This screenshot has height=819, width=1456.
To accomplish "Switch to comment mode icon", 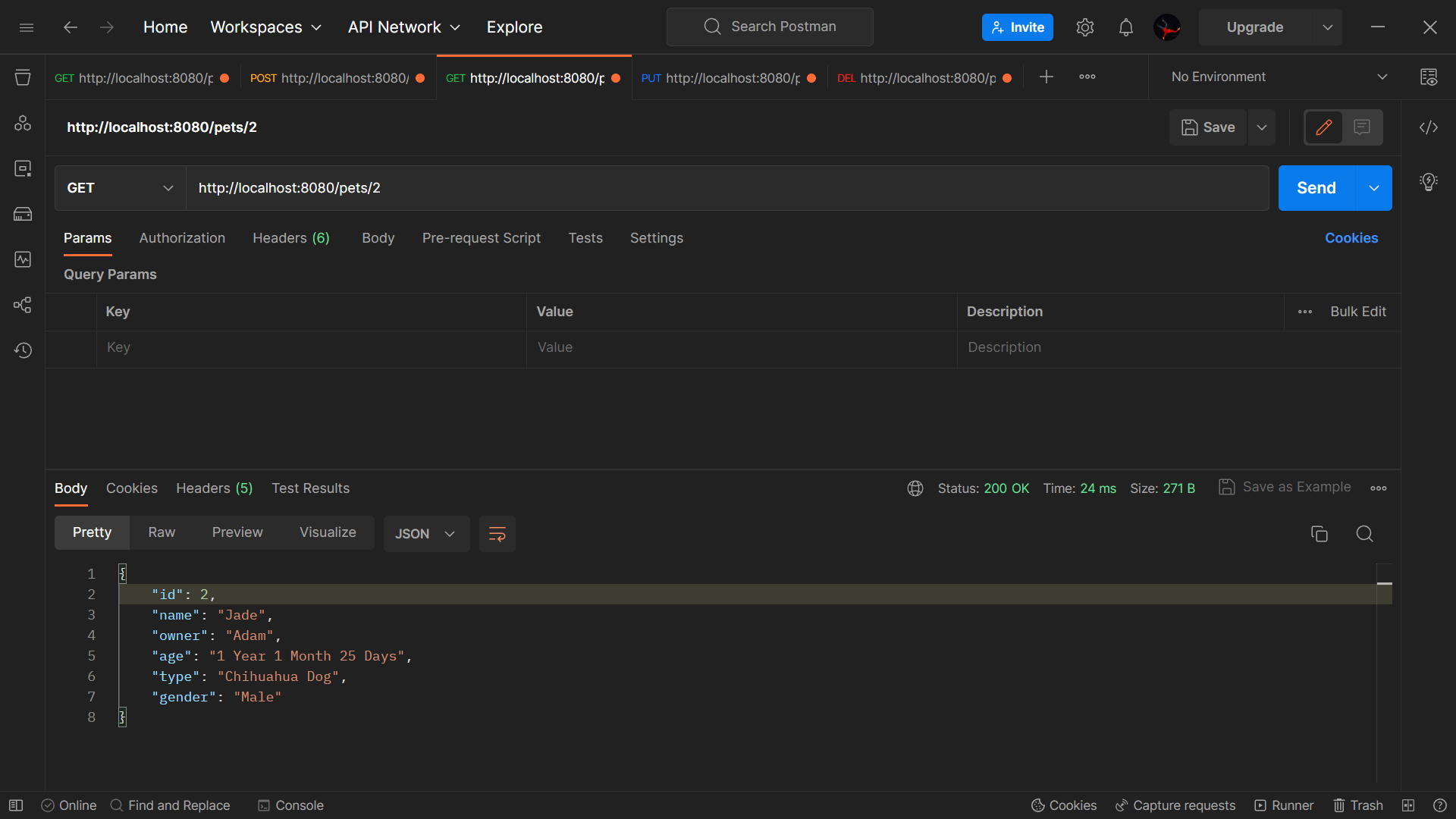I will [1362, 127].
